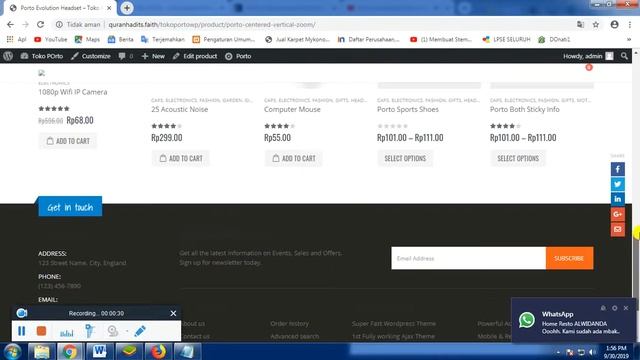This screenshot has width=640, height=360.
Task: Click the orange SUBSCRIBE button
Action: point(569,258)
